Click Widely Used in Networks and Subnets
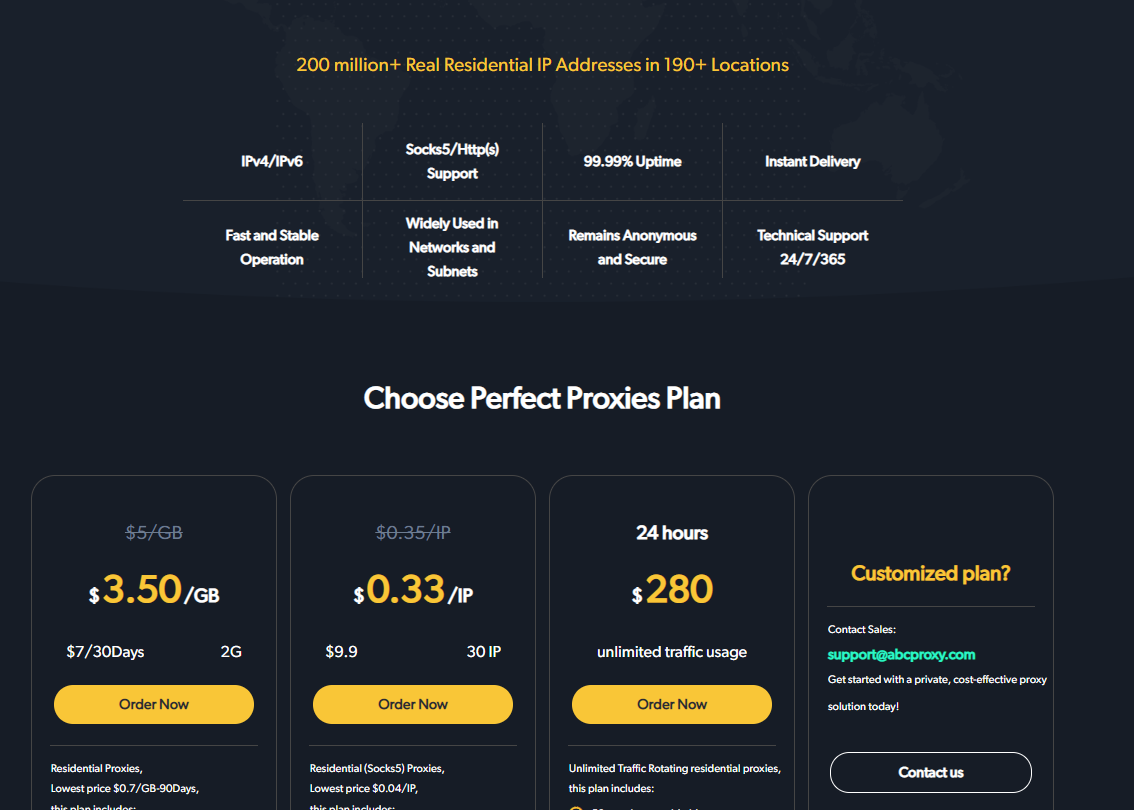Screen dimensions: 1134x810 click(x=452, y=247)
